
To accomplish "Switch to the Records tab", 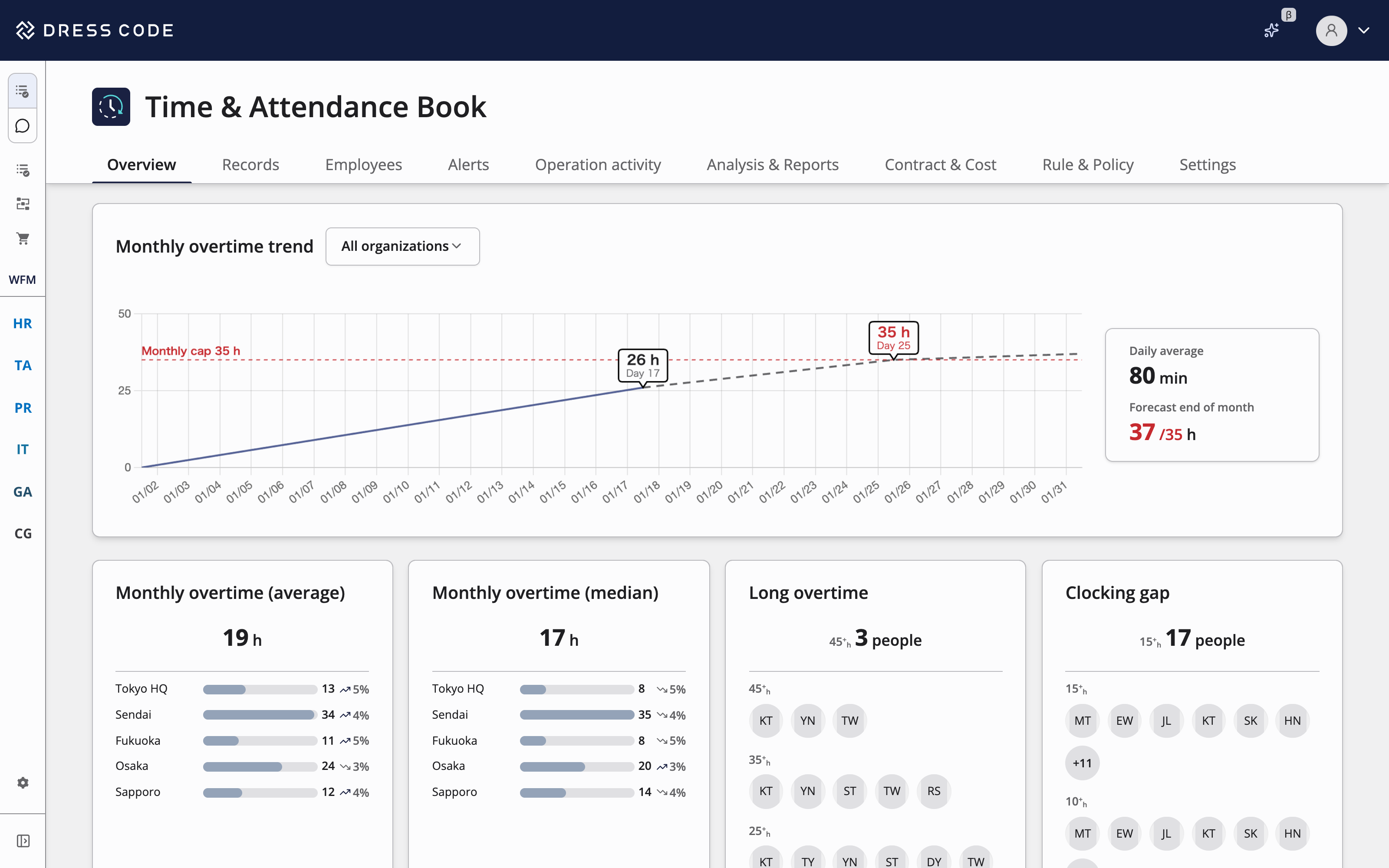I will click(x=250, y=165).
